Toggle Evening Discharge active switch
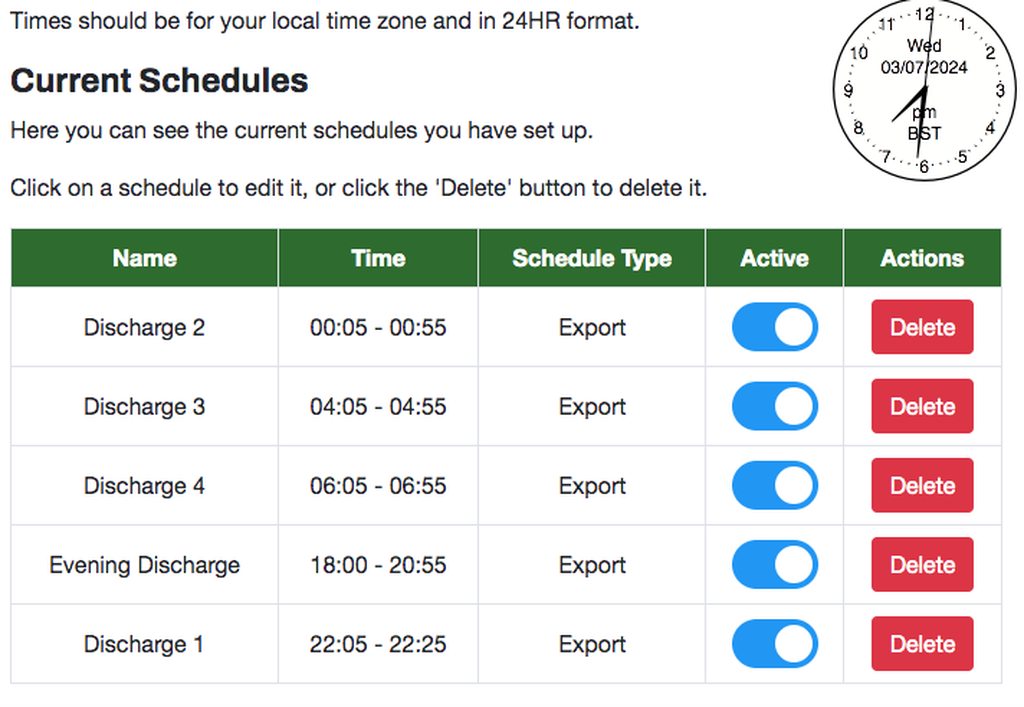Viewport: 1024px width, 707px height. click(774, 565)
